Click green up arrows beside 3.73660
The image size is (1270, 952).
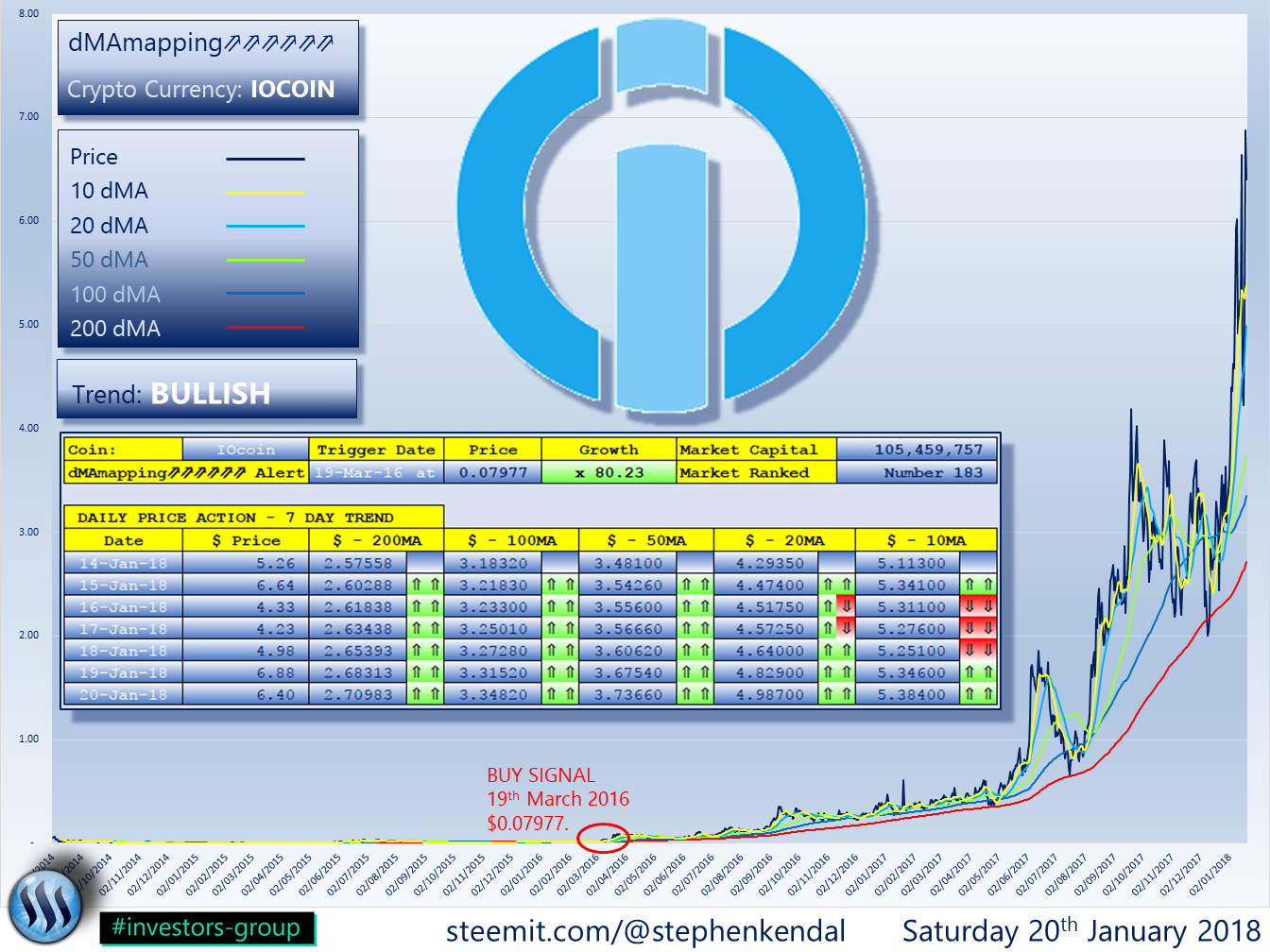click(695, 694)
